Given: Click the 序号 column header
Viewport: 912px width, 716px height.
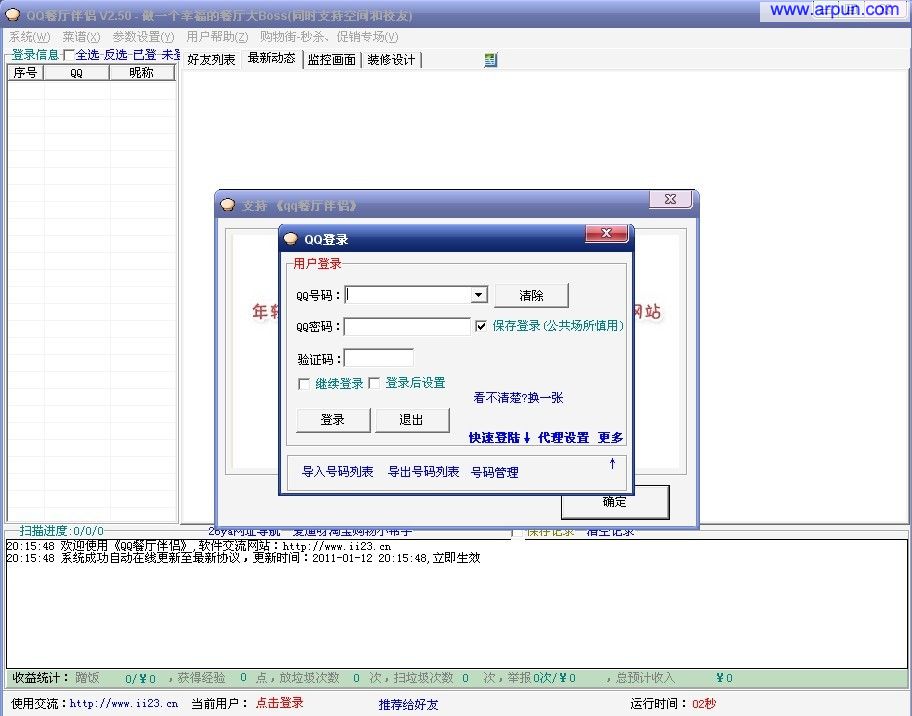Looking at the screenshot, I should pos(25,73).
